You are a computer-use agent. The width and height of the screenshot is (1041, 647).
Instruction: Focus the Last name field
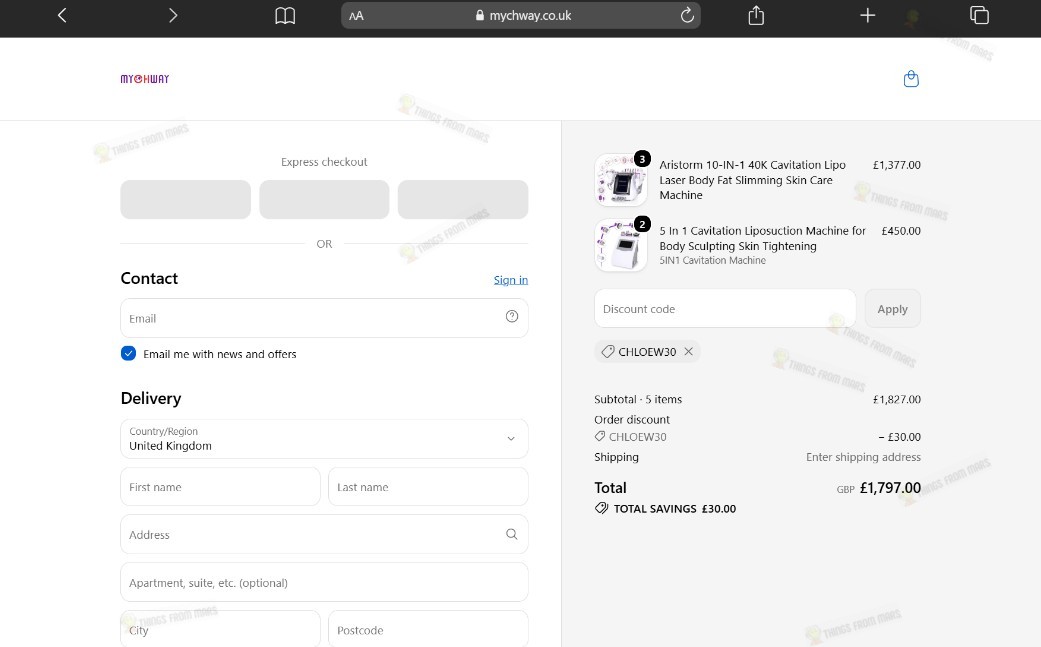[x=428, y=487]
